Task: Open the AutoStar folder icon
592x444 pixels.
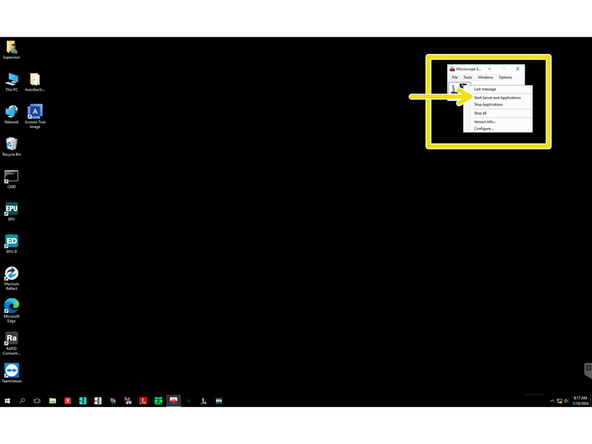Action: point(35,82)
